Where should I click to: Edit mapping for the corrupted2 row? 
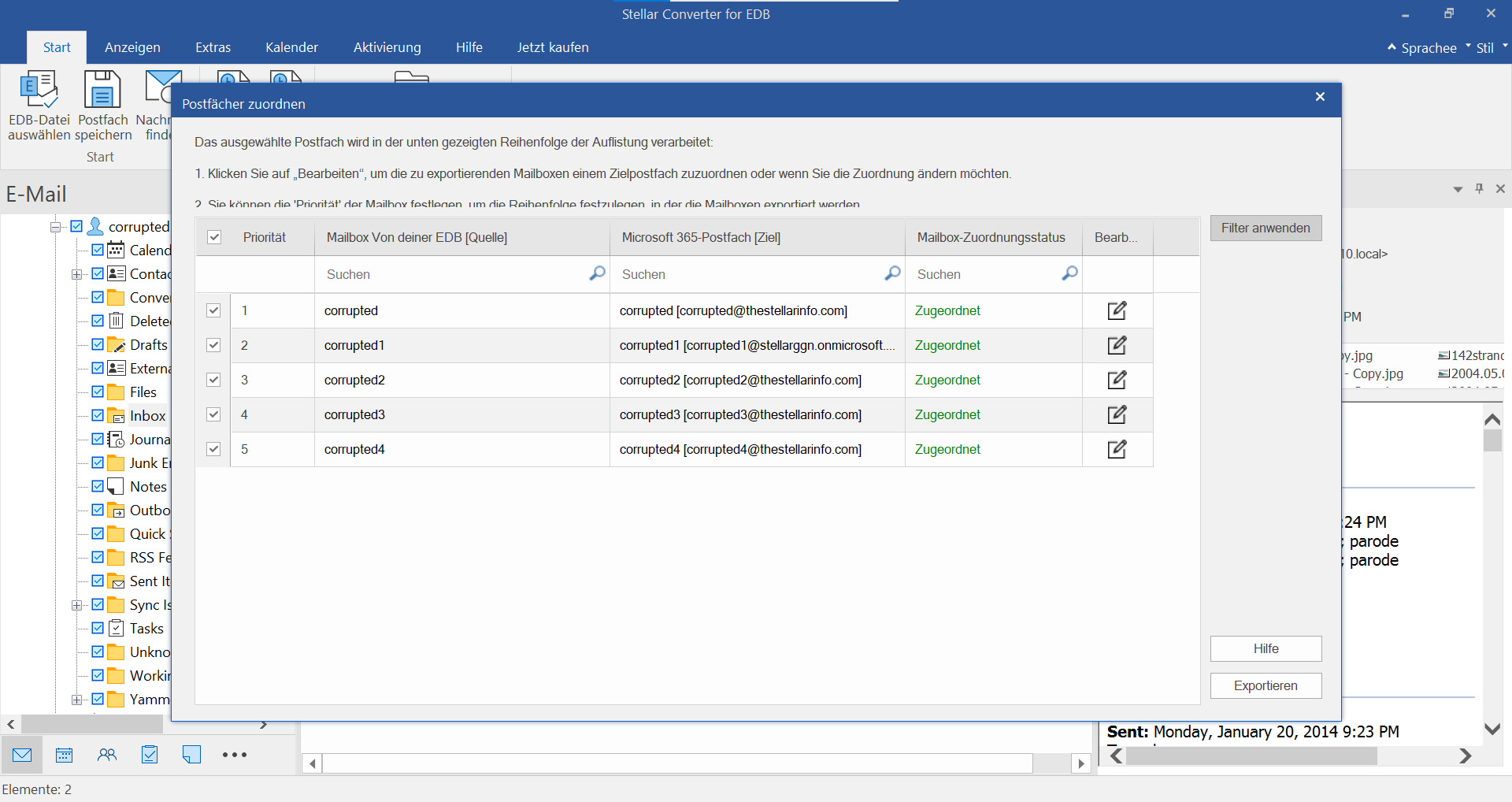[1117, 380]
